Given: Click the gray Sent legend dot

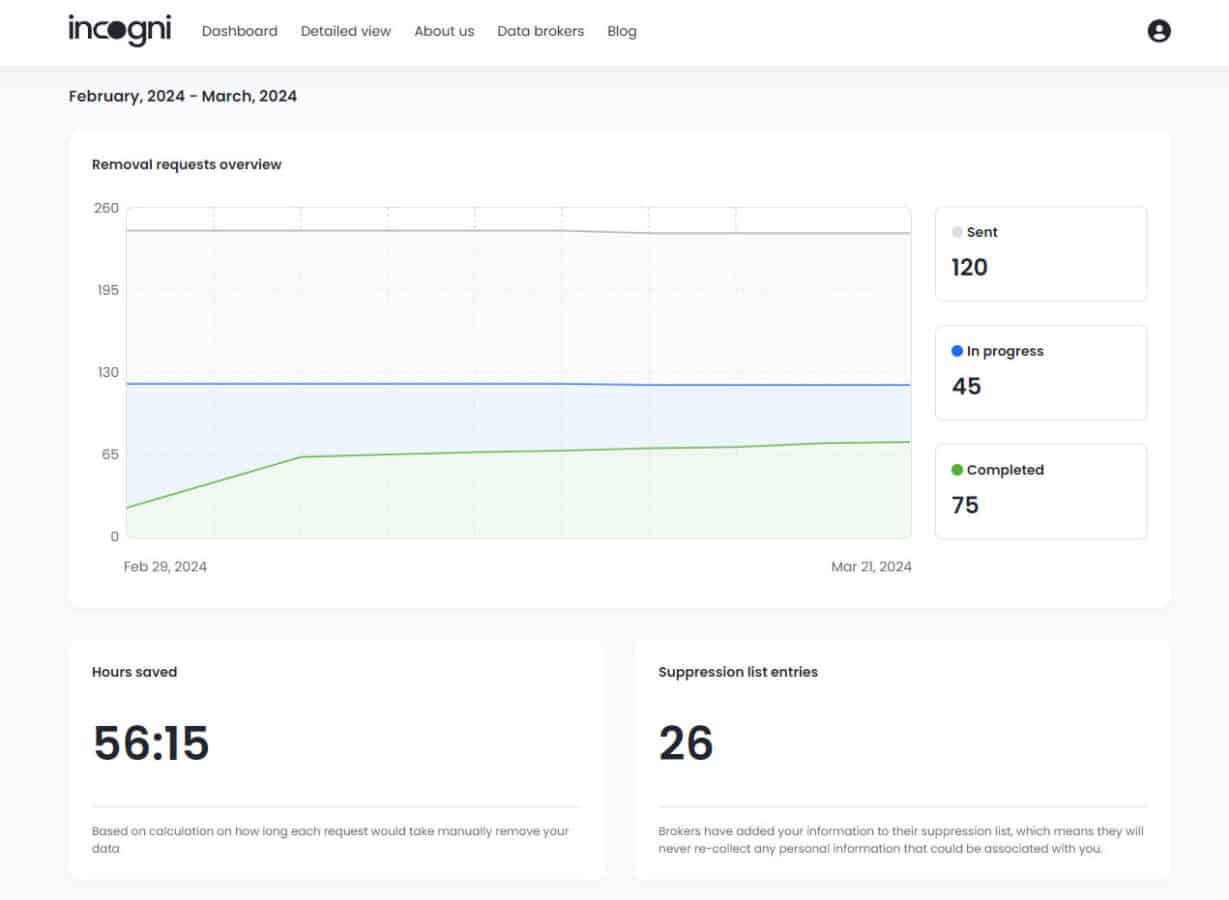Looking at the screenshot, I should (x=957, y=232).
